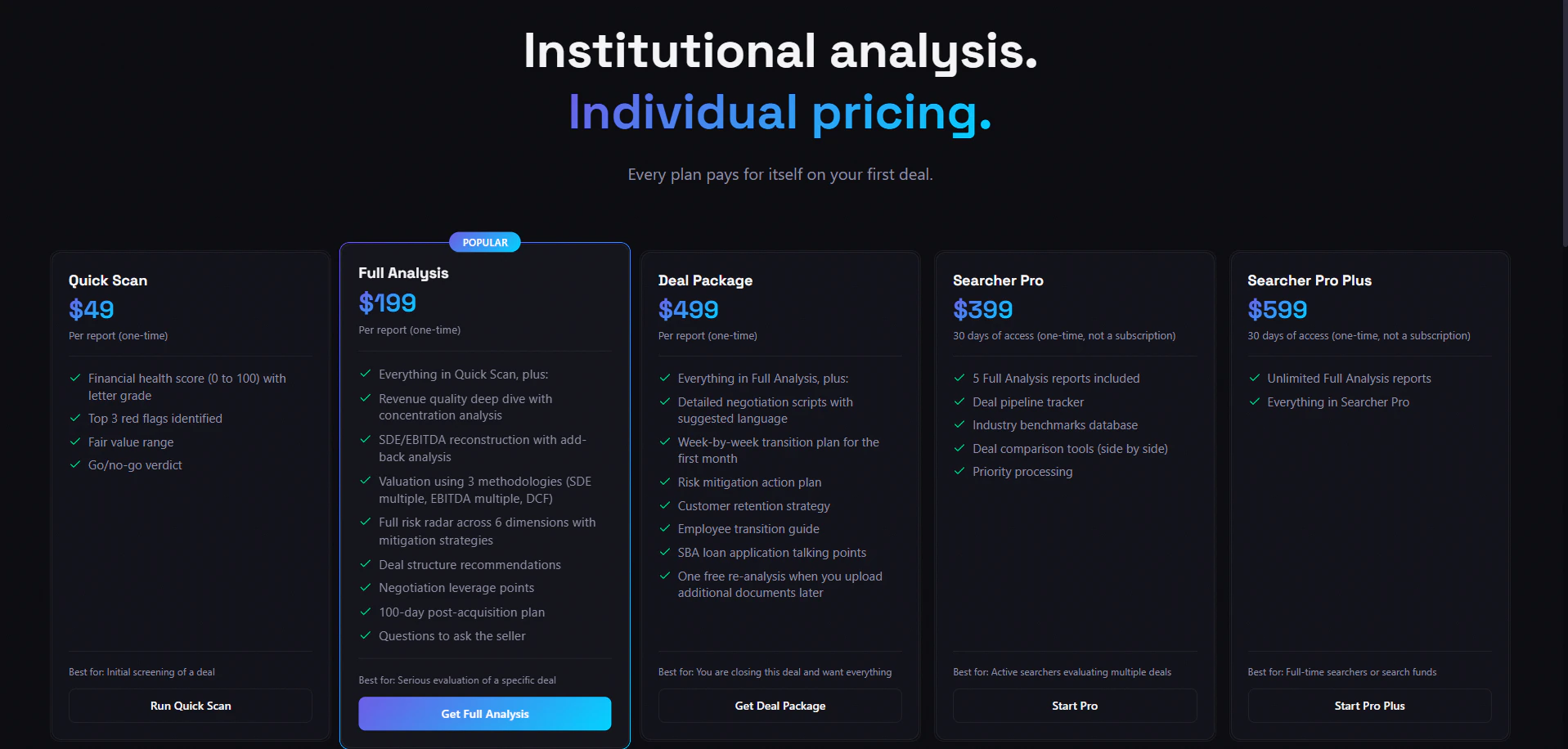Click checkmark next to Deal pipeline tracker
Screen dimensions: 1568x749
[x=959, y=401]
